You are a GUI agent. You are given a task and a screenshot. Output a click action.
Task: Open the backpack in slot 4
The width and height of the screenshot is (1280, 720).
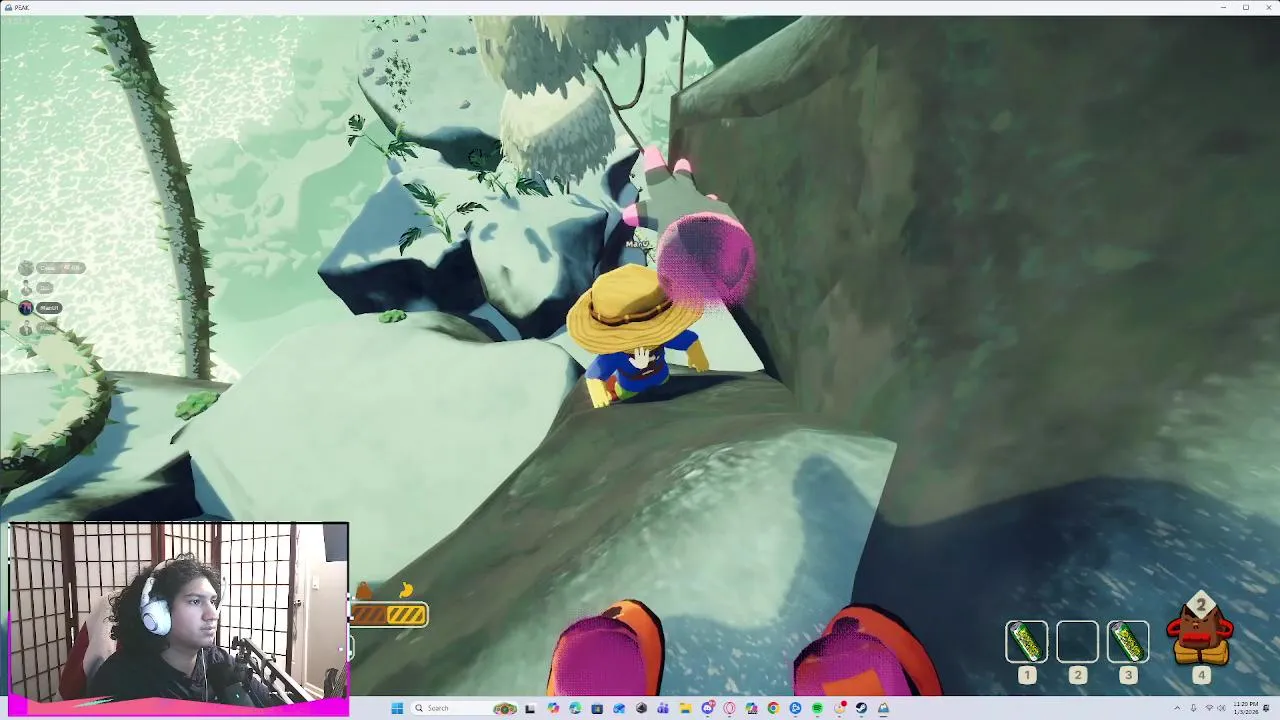[1201, 632]
